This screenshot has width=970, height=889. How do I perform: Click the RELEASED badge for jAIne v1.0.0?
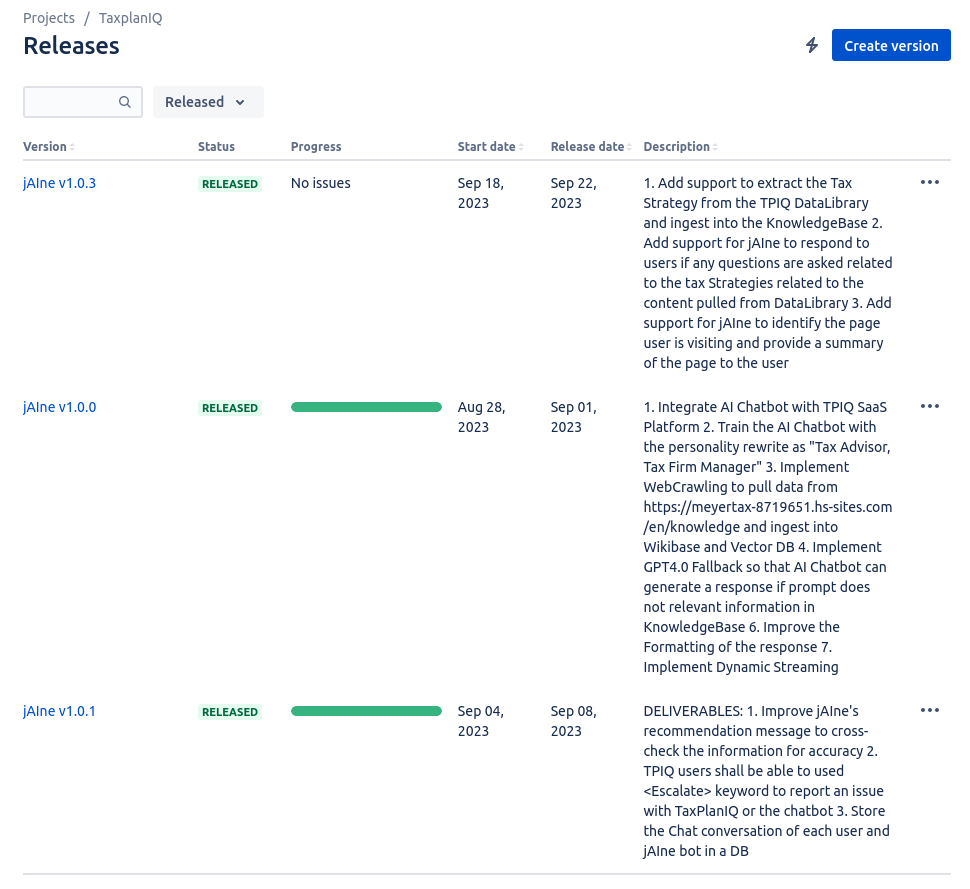pyautogui.click(x=230, y=408)
